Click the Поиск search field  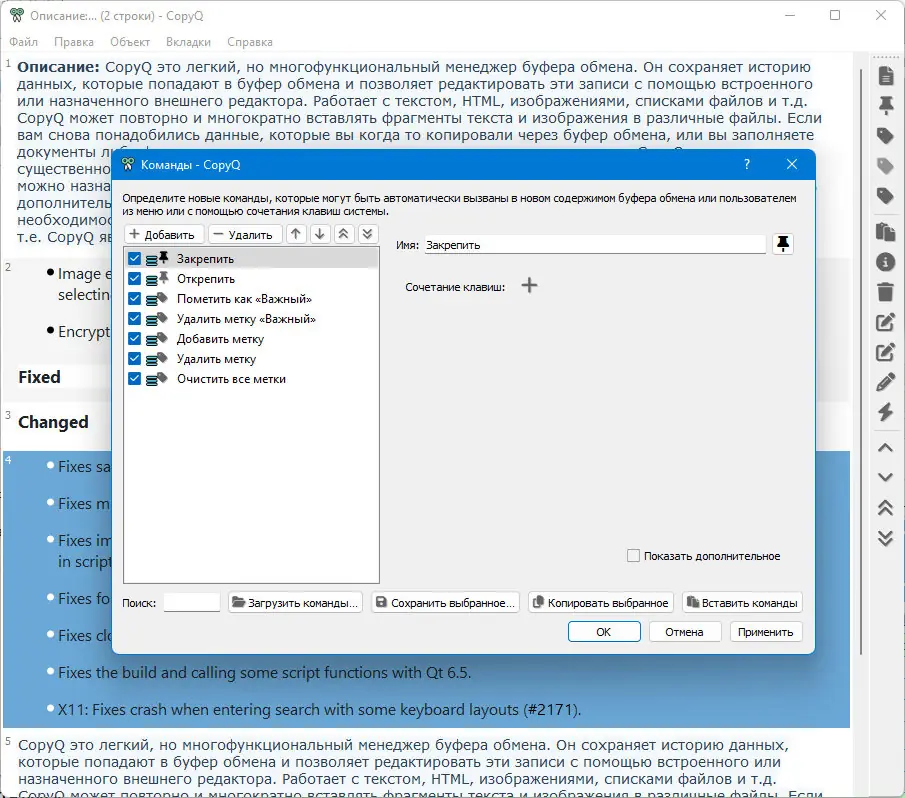coord(192,602)
